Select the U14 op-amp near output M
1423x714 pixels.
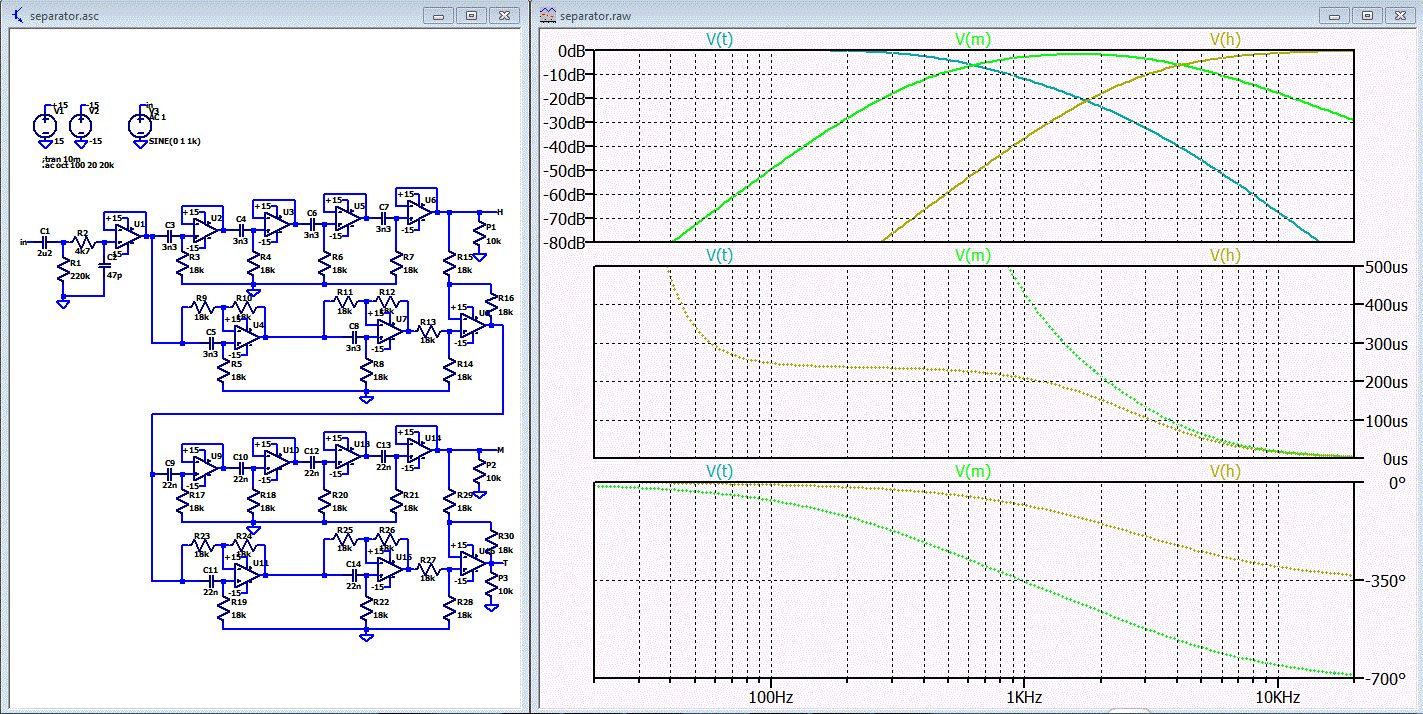point(416,450)
